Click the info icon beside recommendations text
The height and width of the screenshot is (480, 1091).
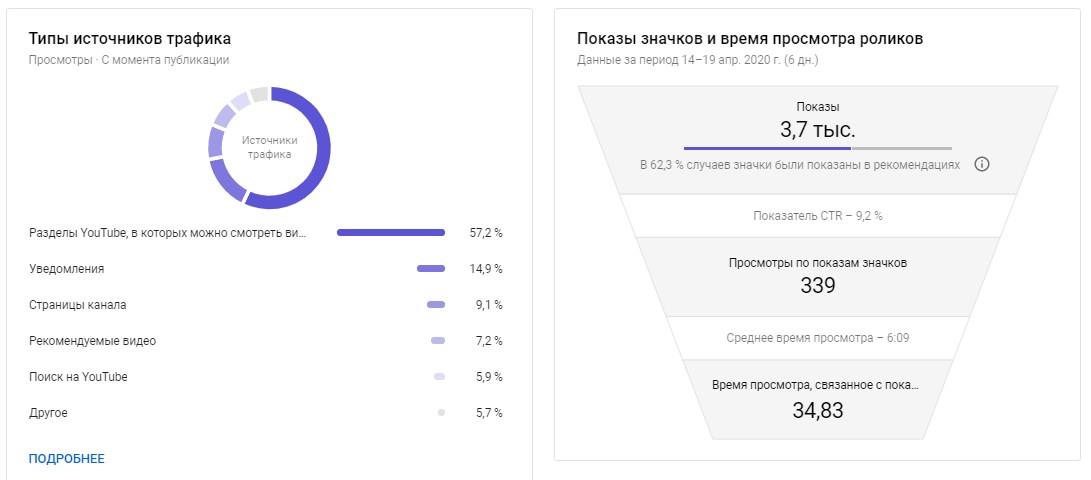click(982, 164)
